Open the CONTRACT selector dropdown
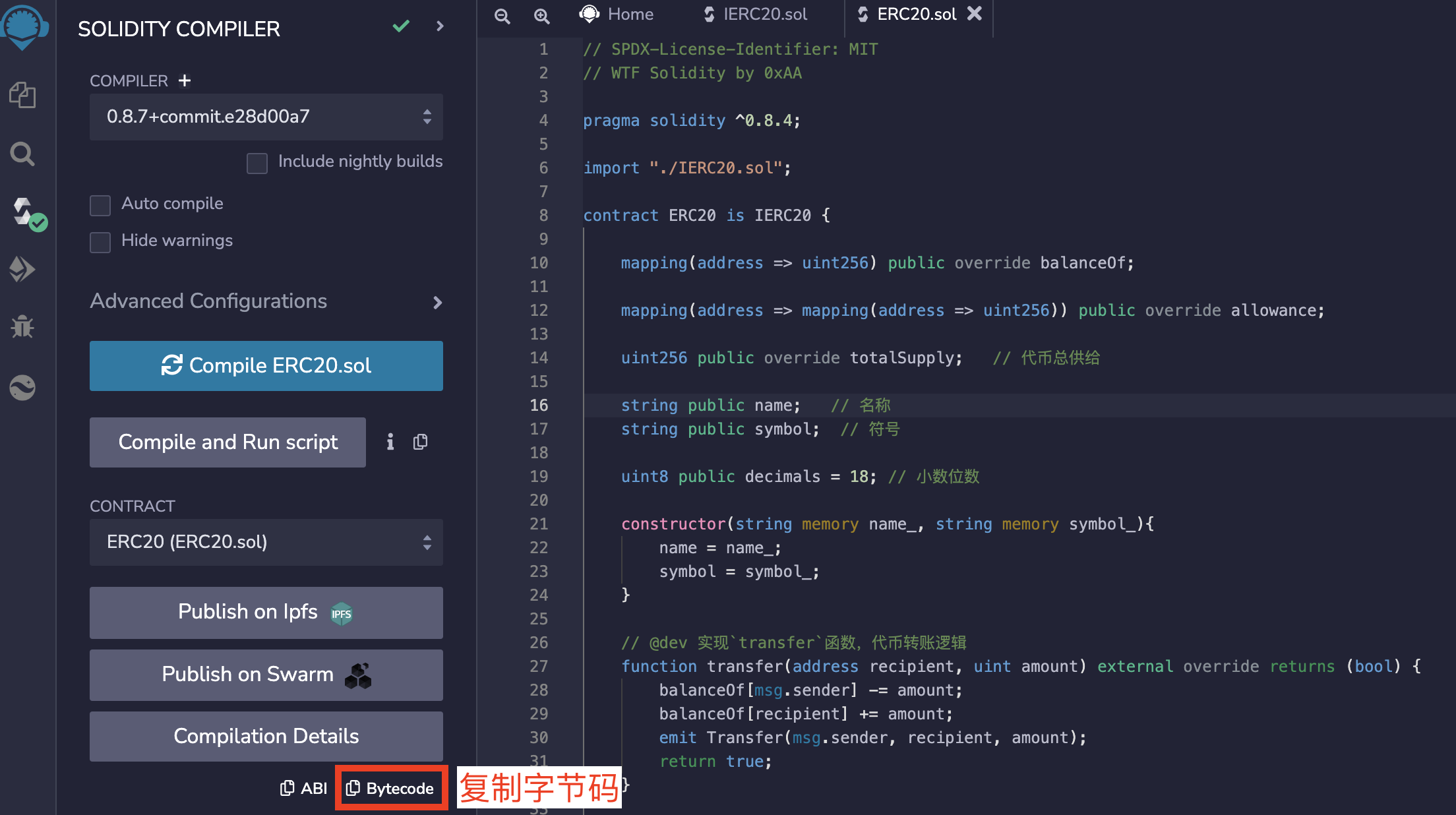 coord(265,541)
